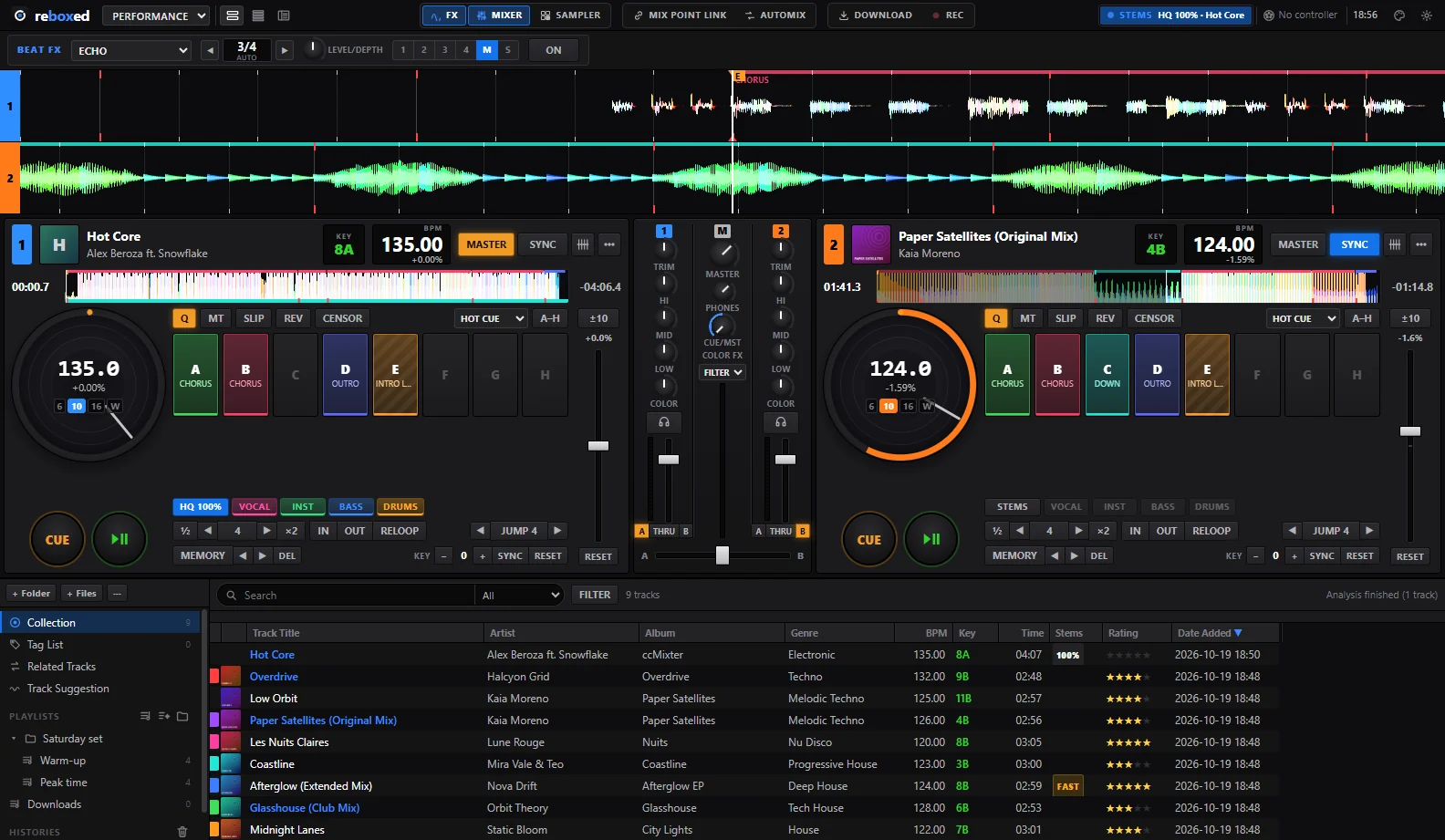Play/pause deck 2
The width and height of the screenshot is (1445, 840).
point(930,539)
